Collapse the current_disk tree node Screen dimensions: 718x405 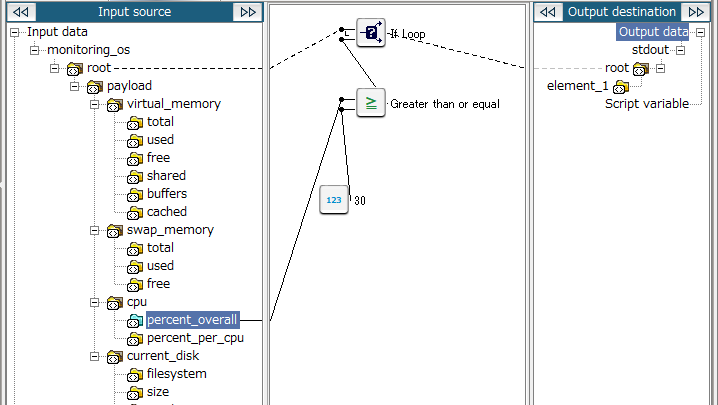click(95, 356)
